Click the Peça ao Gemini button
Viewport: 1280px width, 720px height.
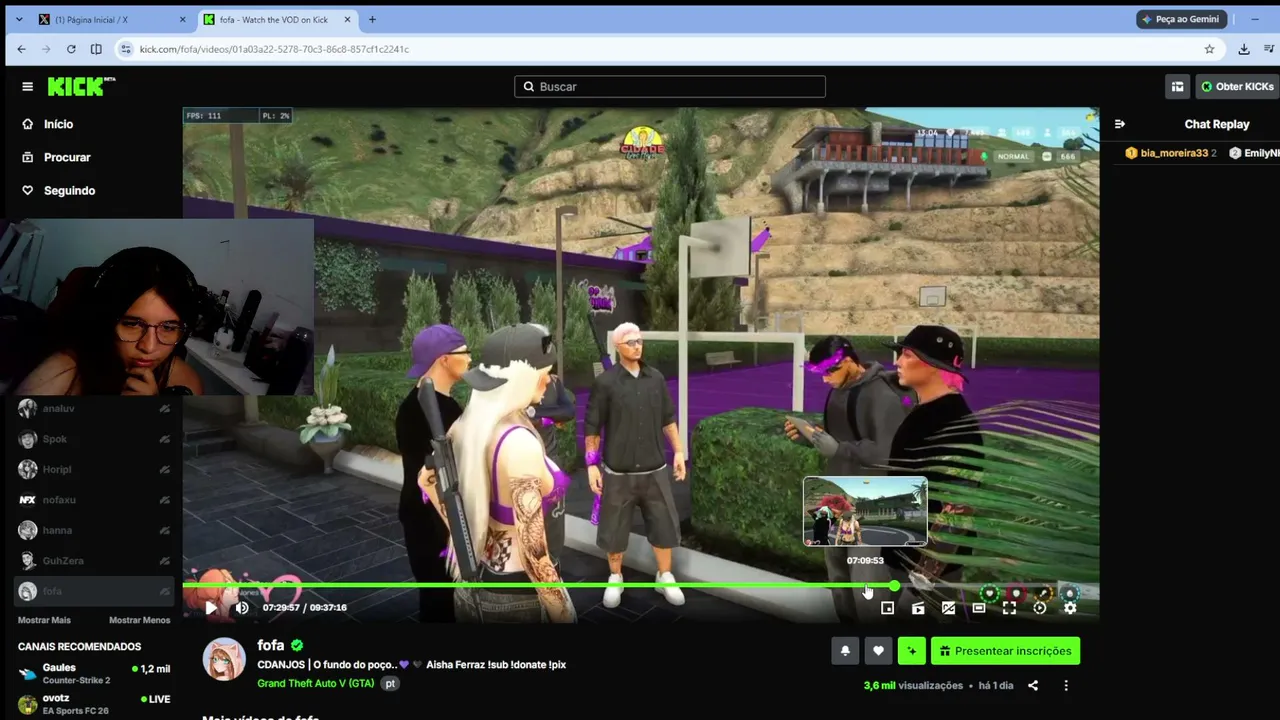click(1182, 19)
